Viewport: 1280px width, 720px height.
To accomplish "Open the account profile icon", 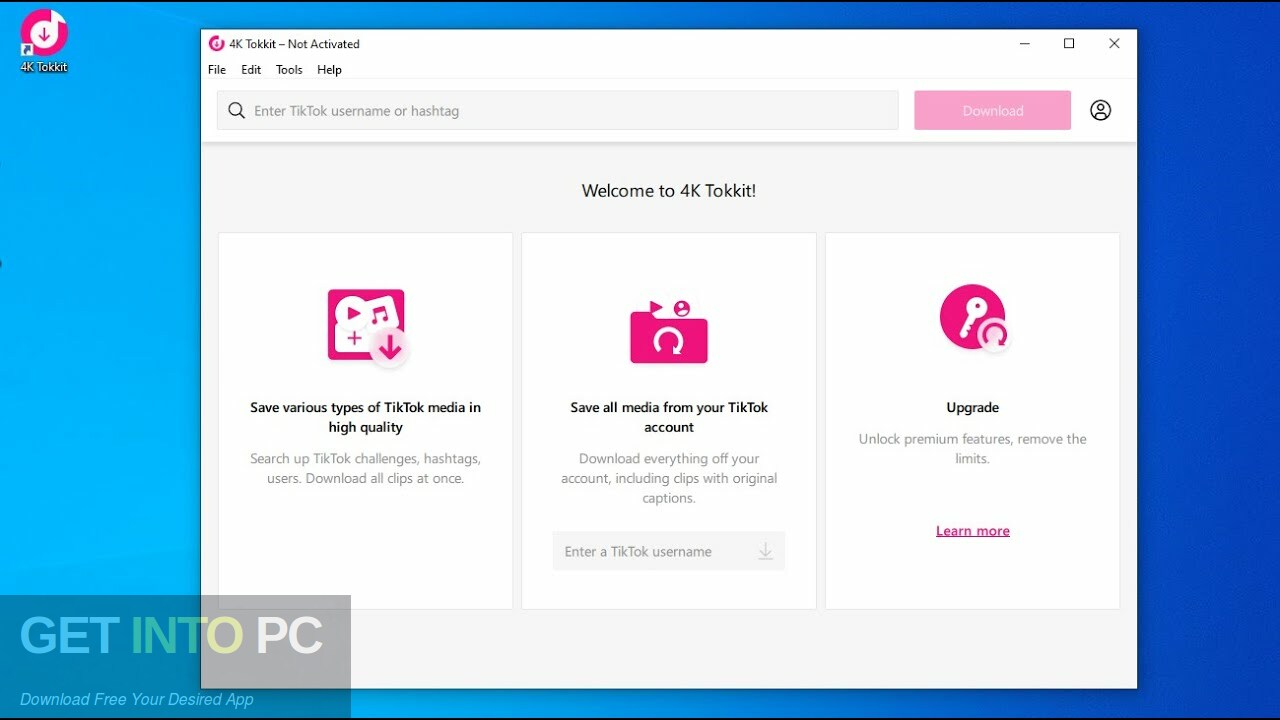I will [1100, 110].
